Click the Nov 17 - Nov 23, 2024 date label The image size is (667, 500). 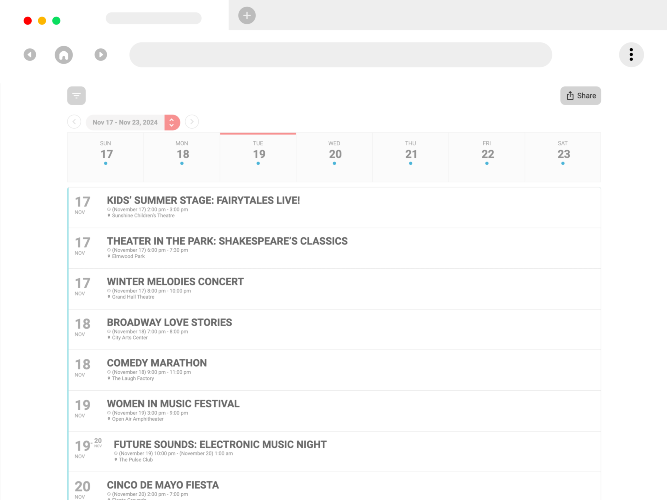click(125, 122)
